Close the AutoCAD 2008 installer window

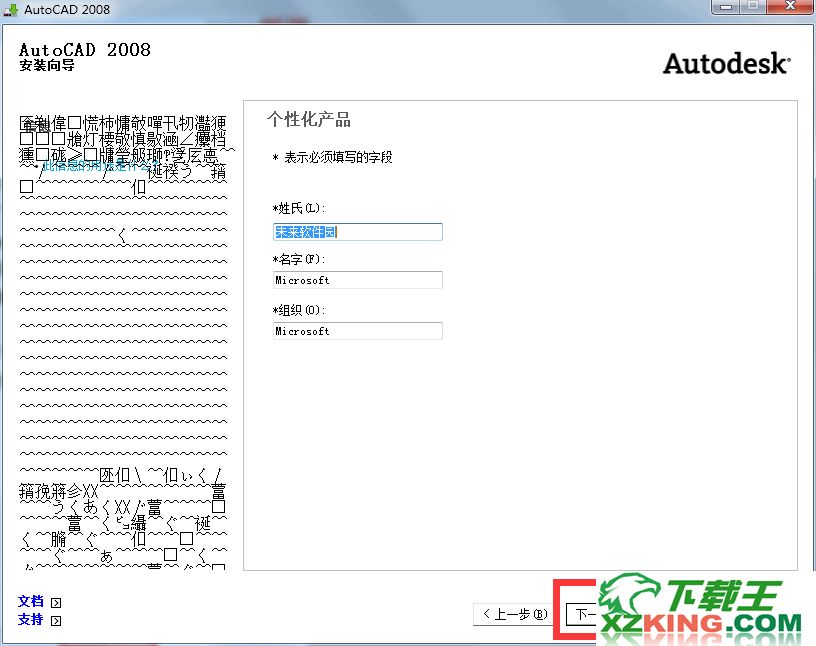[790, 6]
